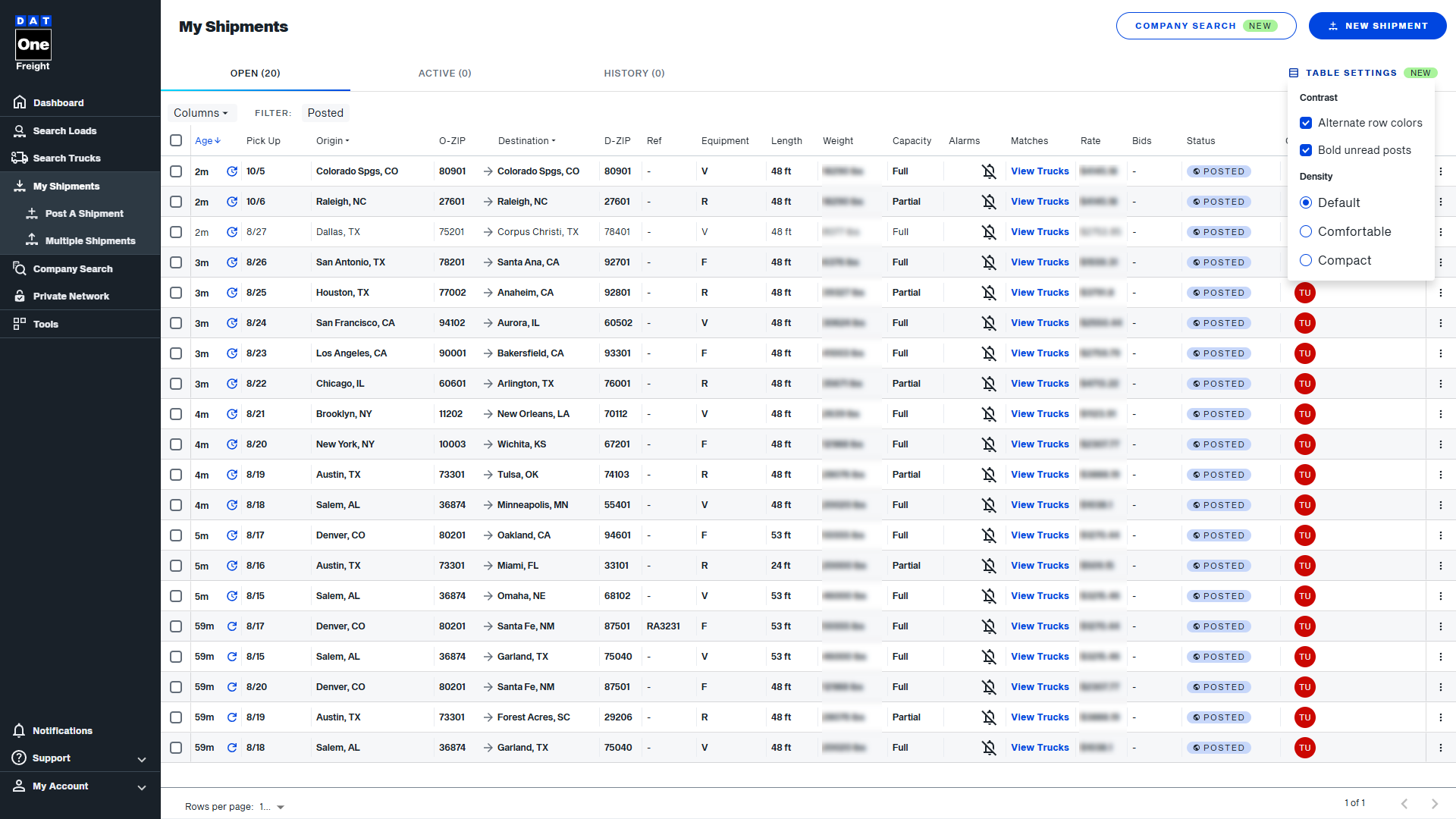The width and height of the screenshot is (1456, 819).
Task: Click POSTED status badge on Dallas row
Action: point(1219,232)
